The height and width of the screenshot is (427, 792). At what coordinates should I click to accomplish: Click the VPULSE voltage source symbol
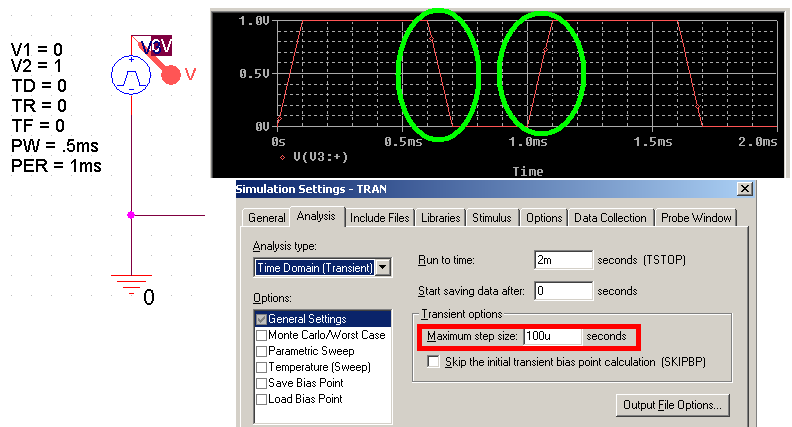[x=130, y=75]
